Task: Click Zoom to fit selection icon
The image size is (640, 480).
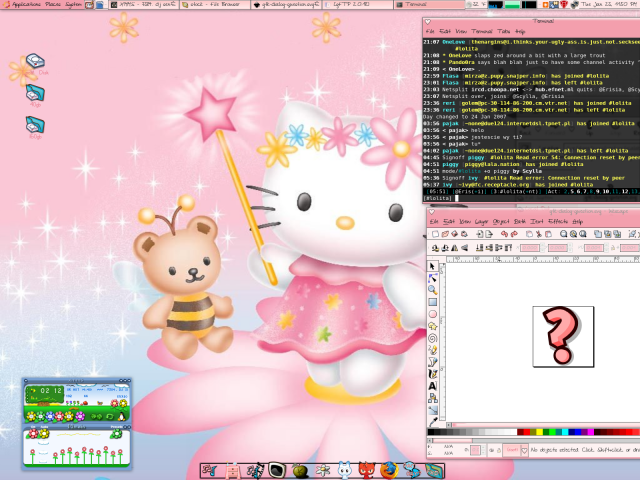Action: [564, 234]
